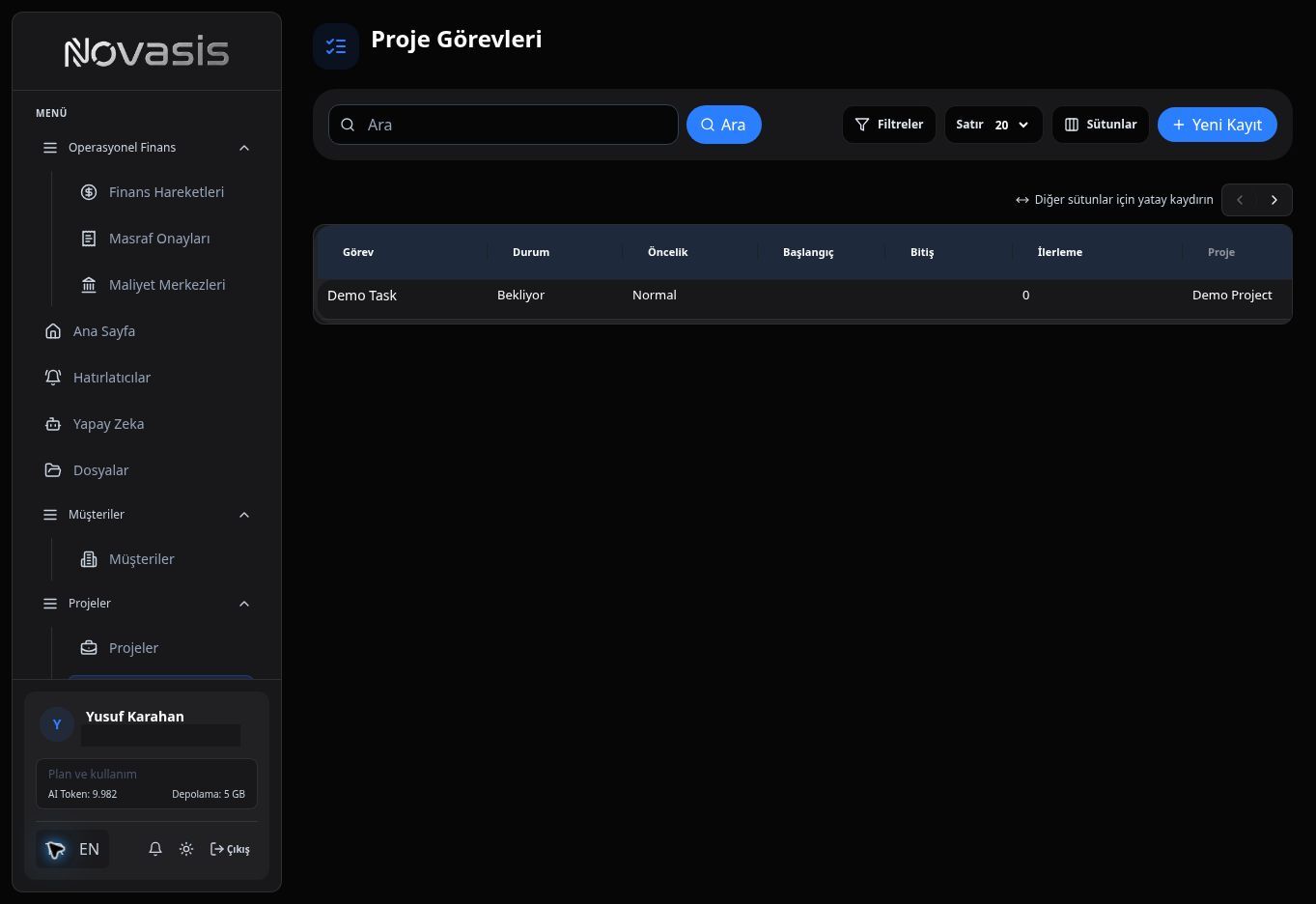Image resolution: width=1316 pixels, height=904 pixels.
Task: Collapse the Operasyonel Finans menu group
Action: (147, 148)
